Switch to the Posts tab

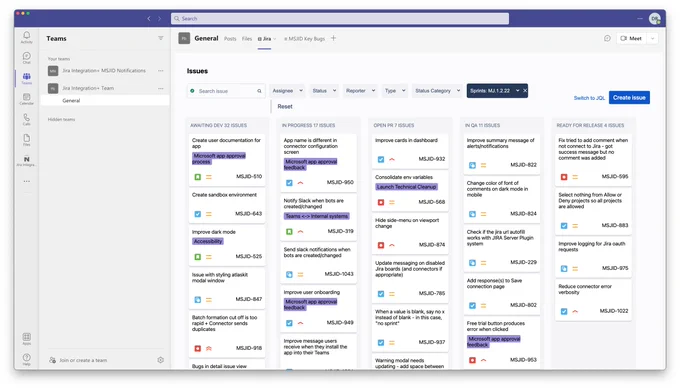point(230,39)
